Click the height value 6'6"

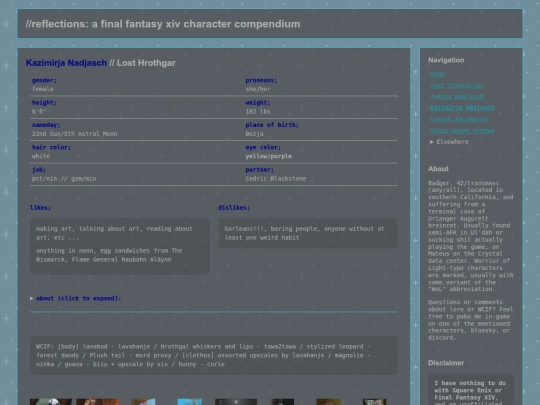pyautogui.click(x=39, y=112)
